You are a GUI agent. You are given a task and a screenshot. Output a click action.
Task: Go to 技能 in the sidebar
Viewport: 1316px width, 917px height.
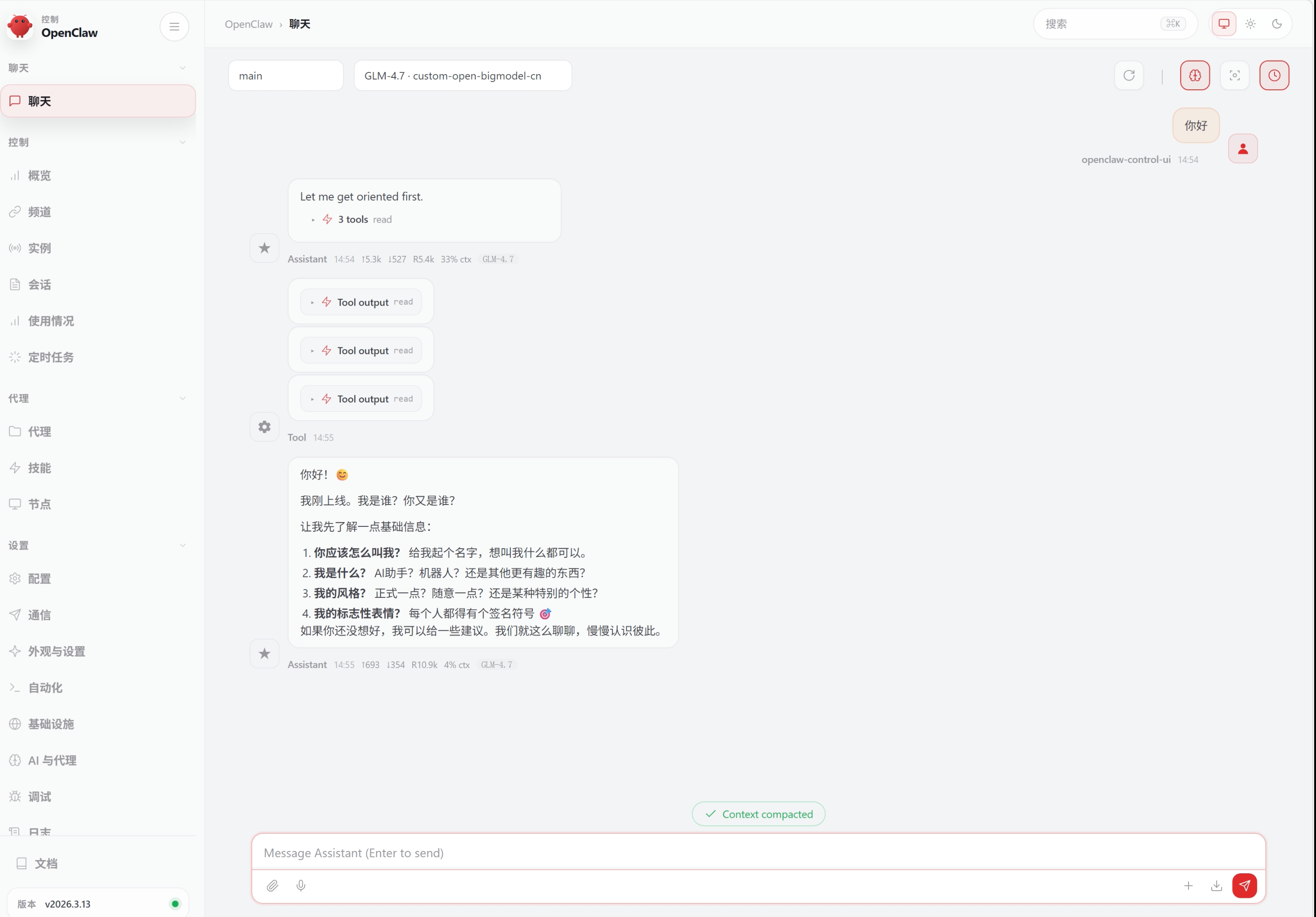tap(40, 468)
